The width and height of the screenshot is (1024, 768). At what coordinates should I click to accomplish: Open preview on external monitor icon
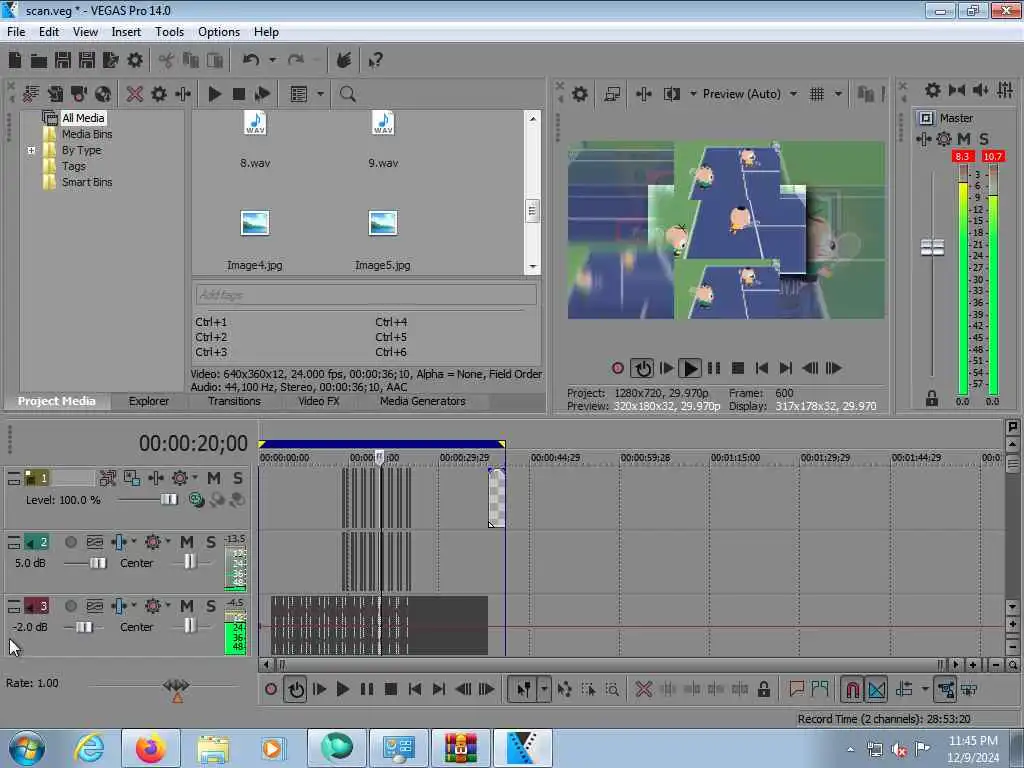[612, 94]
